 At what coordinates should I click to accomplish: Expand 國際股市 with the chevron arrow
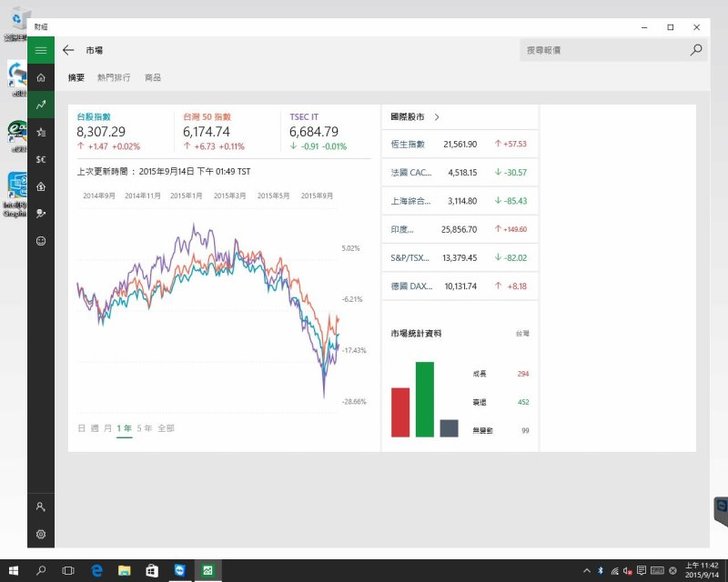pos(437,117)
